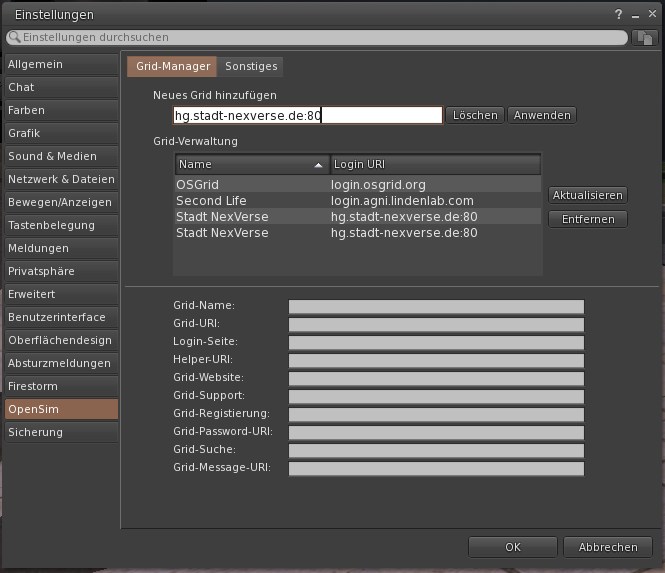
Task: Click the new grid URL input field
Action: click(x=308, y=115)
